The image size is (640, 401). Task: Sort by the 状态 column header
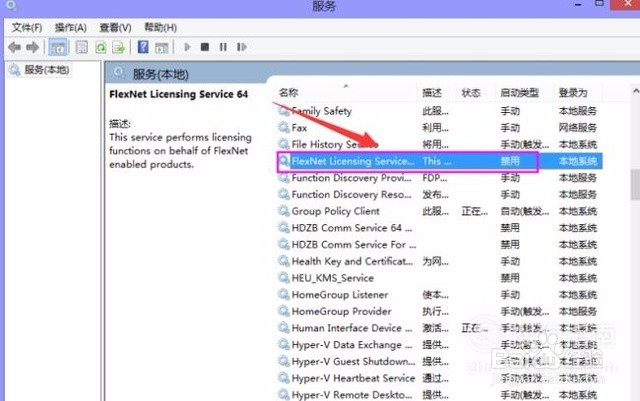[x=471, y=93]
